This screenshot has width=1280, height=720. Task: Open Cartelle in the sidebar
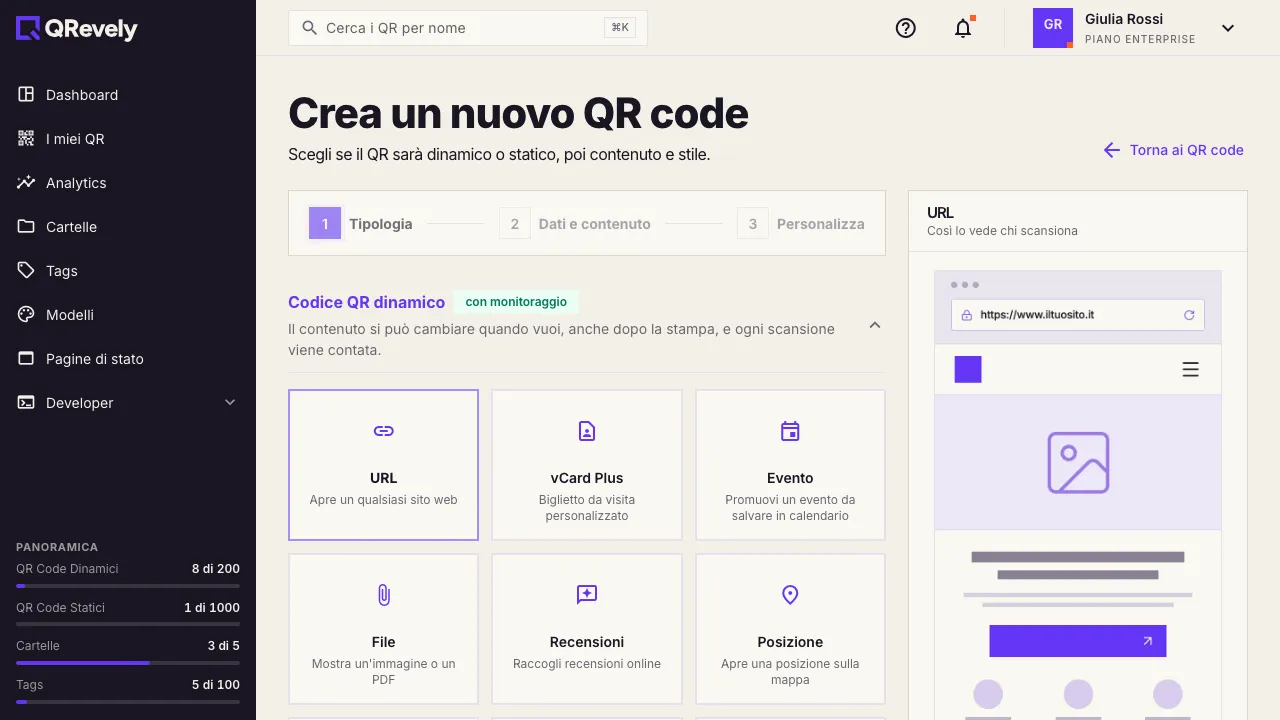pyautogui.click(x=128, y=227)
